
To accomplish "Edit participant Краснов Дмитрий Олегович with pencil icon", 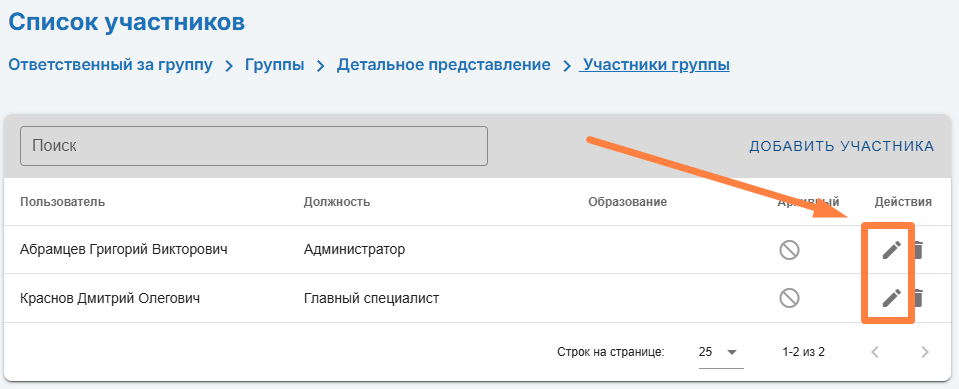I will (x=892, y=298).
